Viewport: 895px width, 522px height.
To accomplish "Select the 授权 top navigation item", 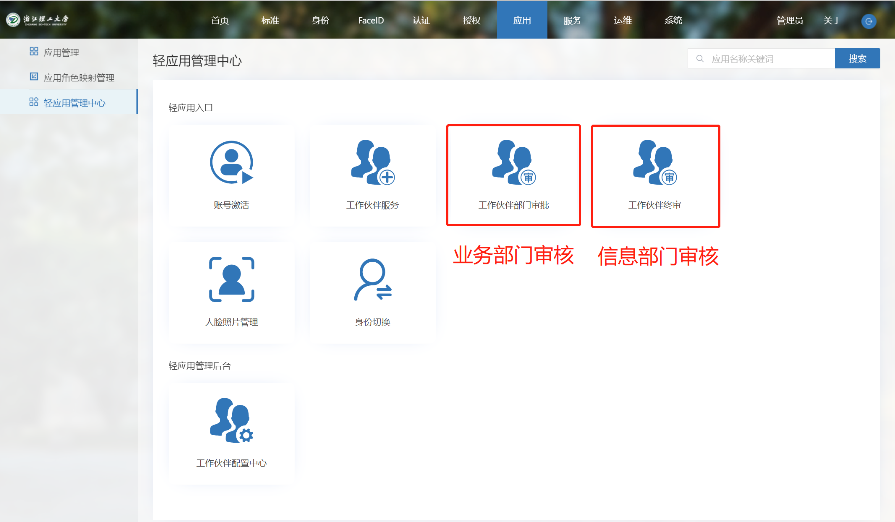I will 471,20.
